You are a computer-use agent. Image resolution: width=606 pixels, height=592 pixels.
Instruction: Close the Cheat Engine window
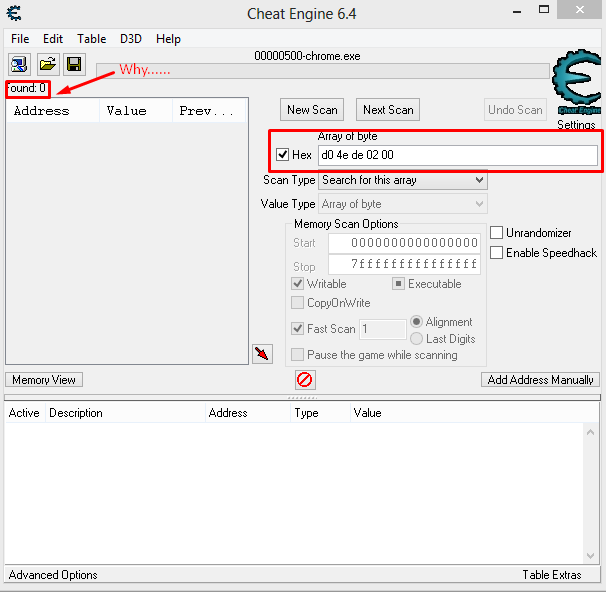click(x=579, y=10)
